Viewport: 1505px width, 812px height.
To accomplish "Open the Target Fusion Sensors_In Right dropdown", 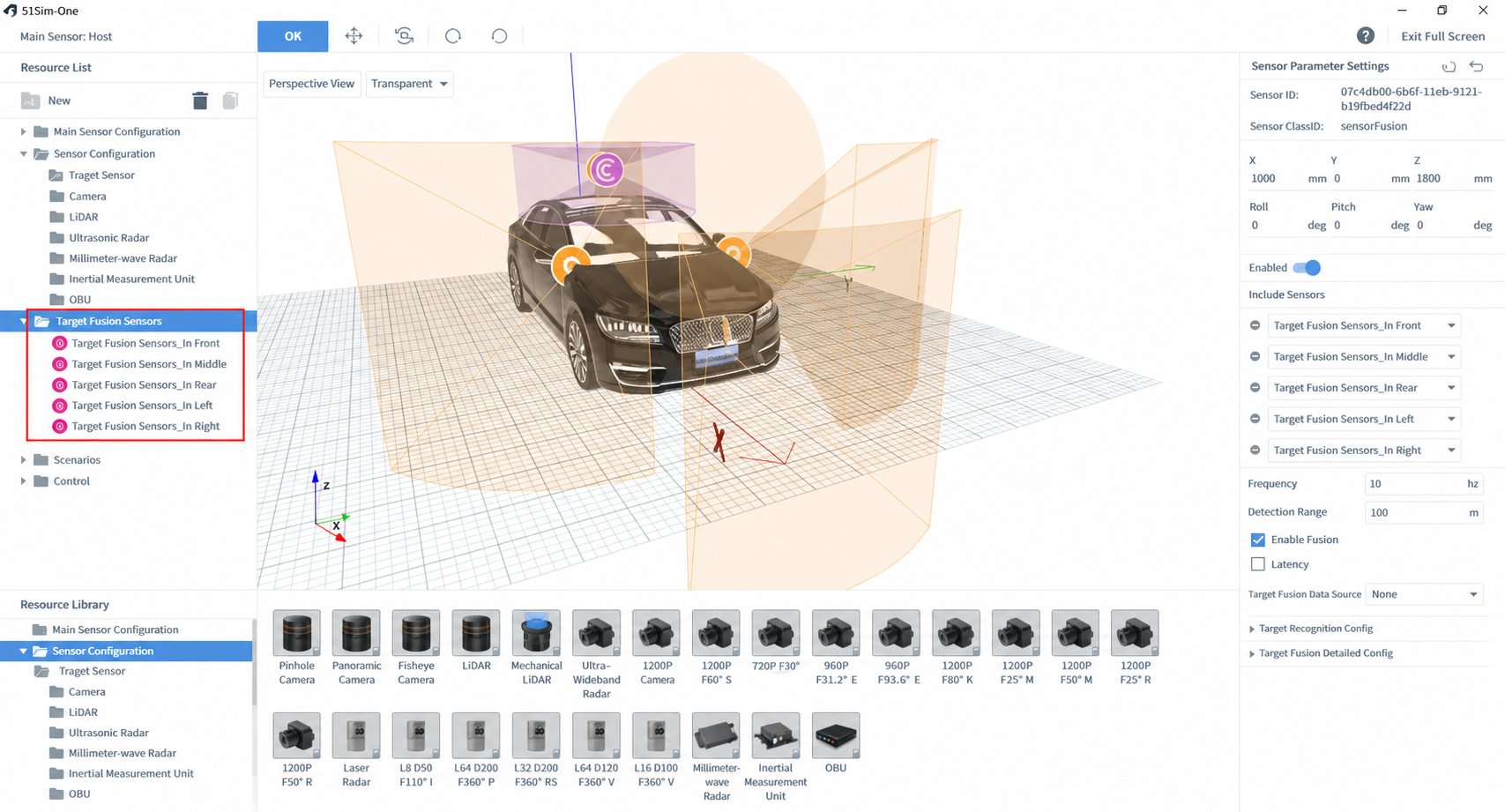I will point(1364,451).
